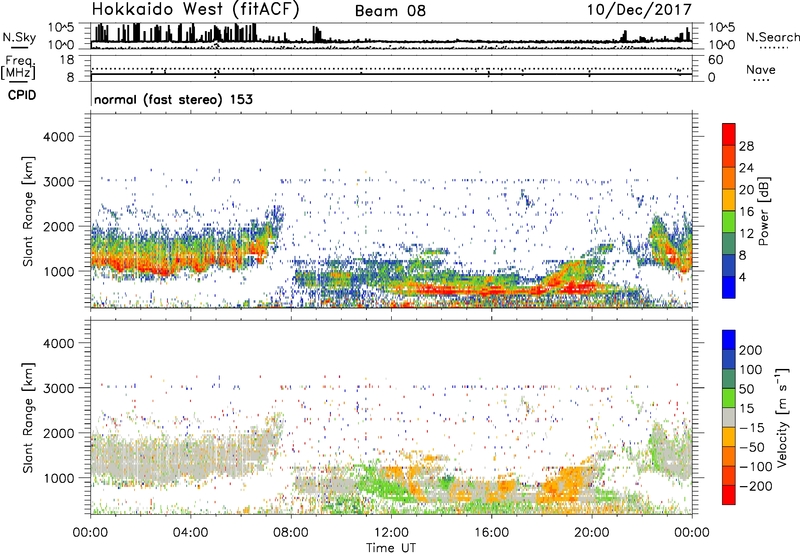Click the 'Hokkaido West (fitACF)' title

[195, 9]
